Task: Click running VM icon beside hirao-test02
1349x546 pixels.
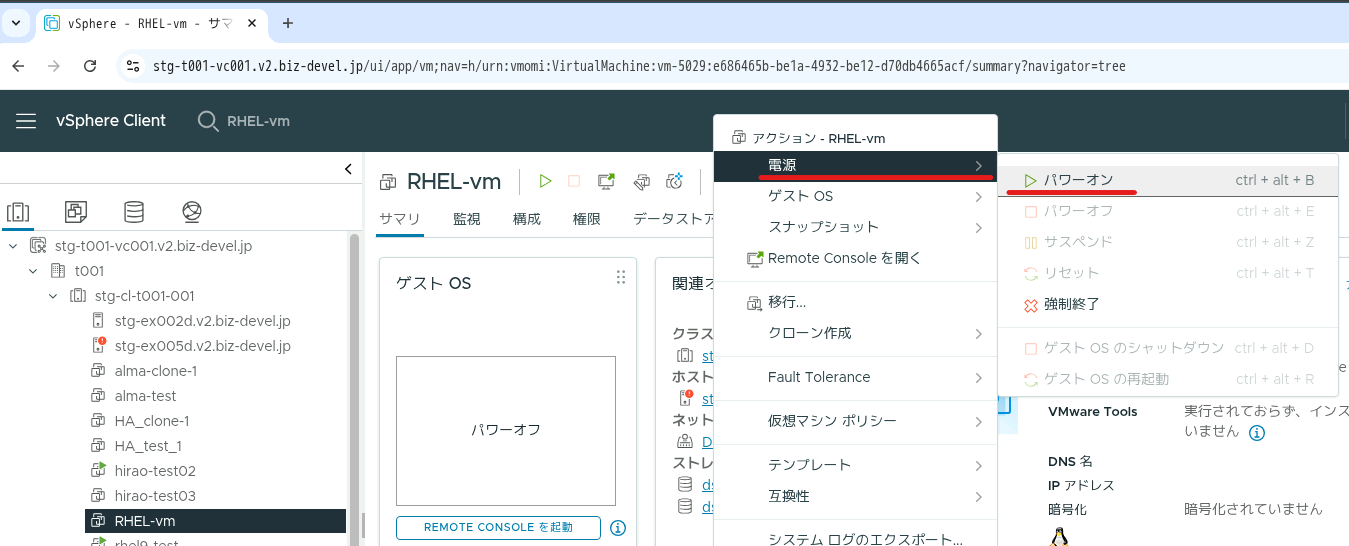Action: [x=98, y=471]
